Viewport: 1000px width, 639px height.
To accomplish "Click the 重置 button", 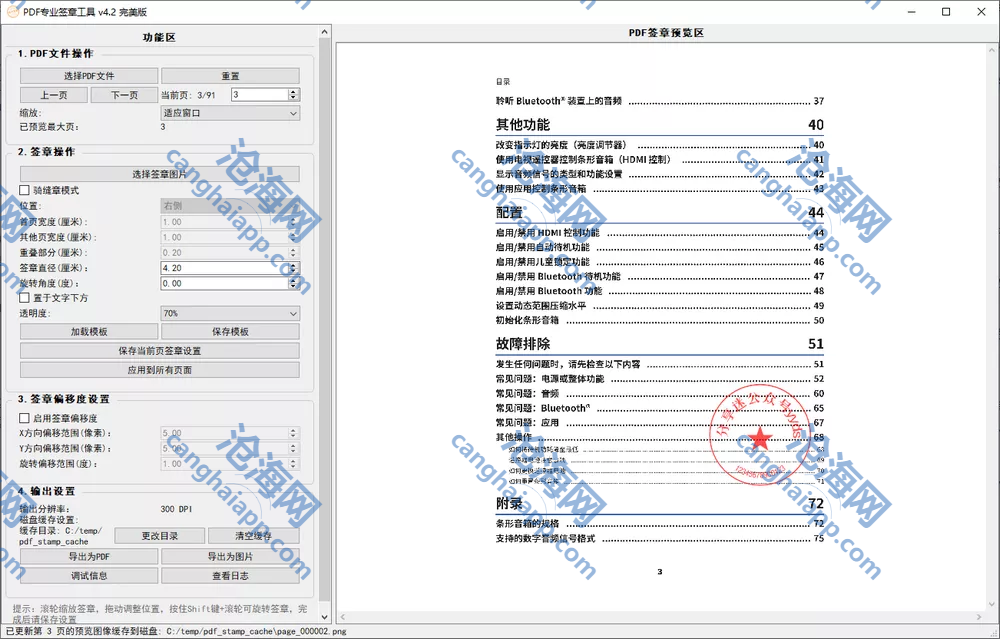I will pyautogui.click(x=230, y=76).
